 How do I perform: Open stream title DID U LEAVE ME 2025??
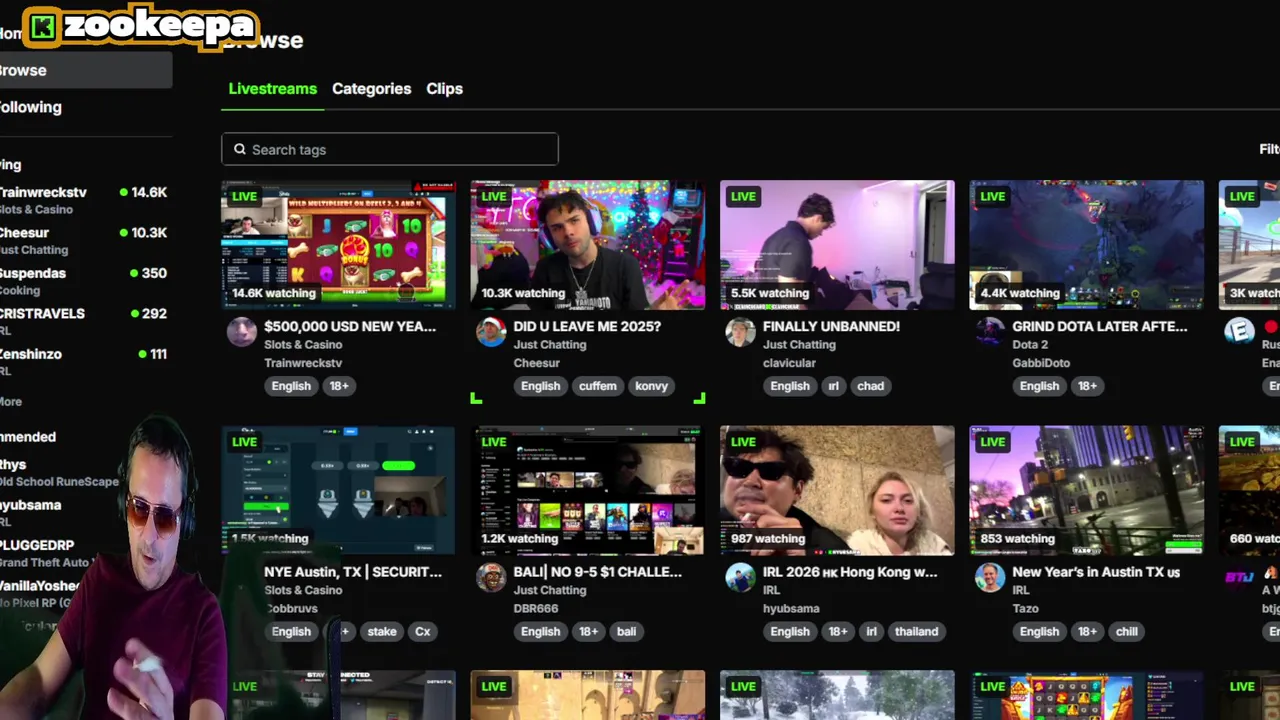point(587,326)
